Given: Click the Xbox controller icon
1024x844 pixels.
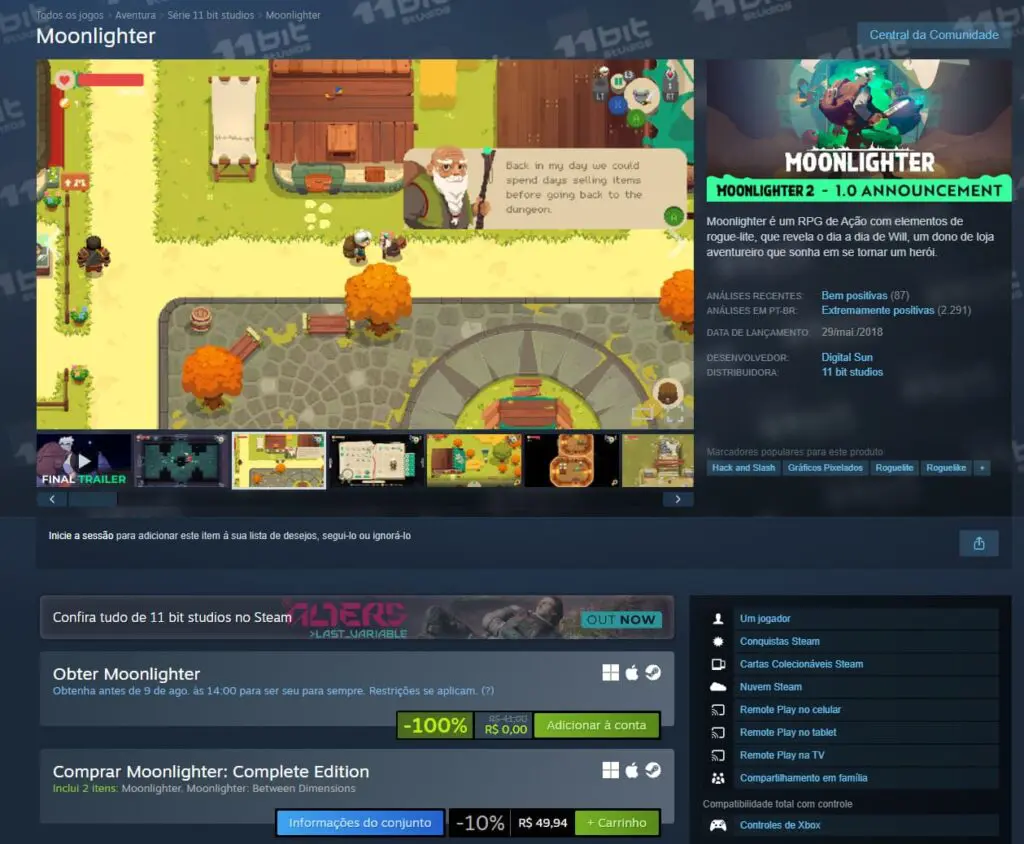Looking at the screenshot, I should coord(718,826).
